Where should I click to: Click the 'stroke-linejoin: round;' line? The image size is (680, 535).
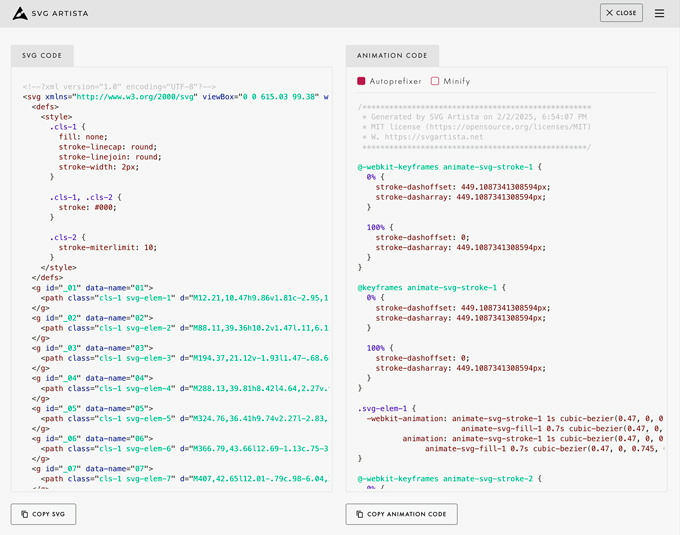[x=110, y=157]
